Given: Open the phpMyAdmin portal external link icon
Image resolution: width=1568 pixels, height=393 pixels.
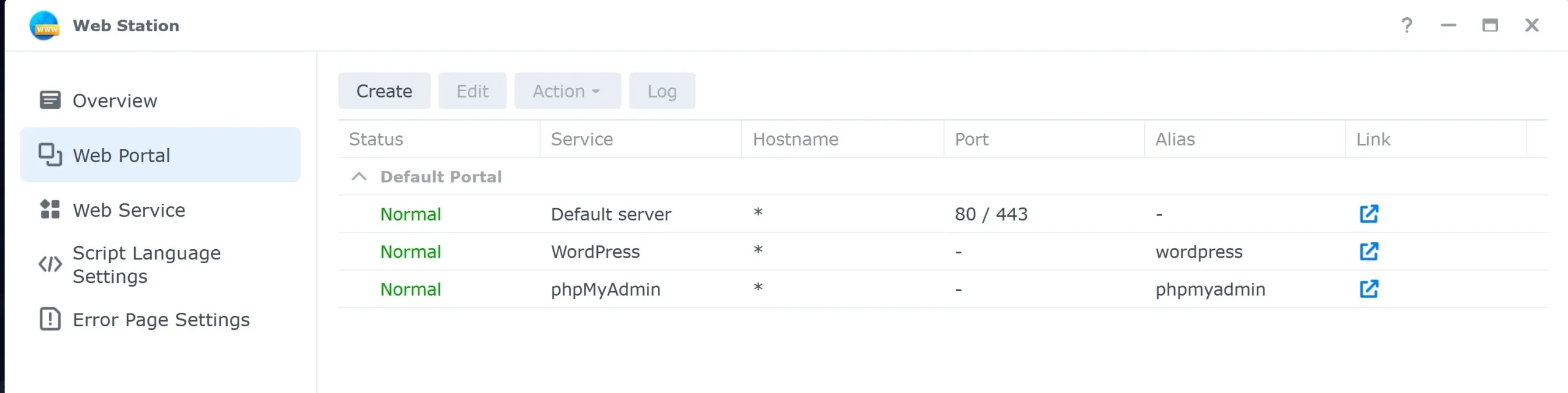Looking at the screenshot, I should pos(1370,289).
